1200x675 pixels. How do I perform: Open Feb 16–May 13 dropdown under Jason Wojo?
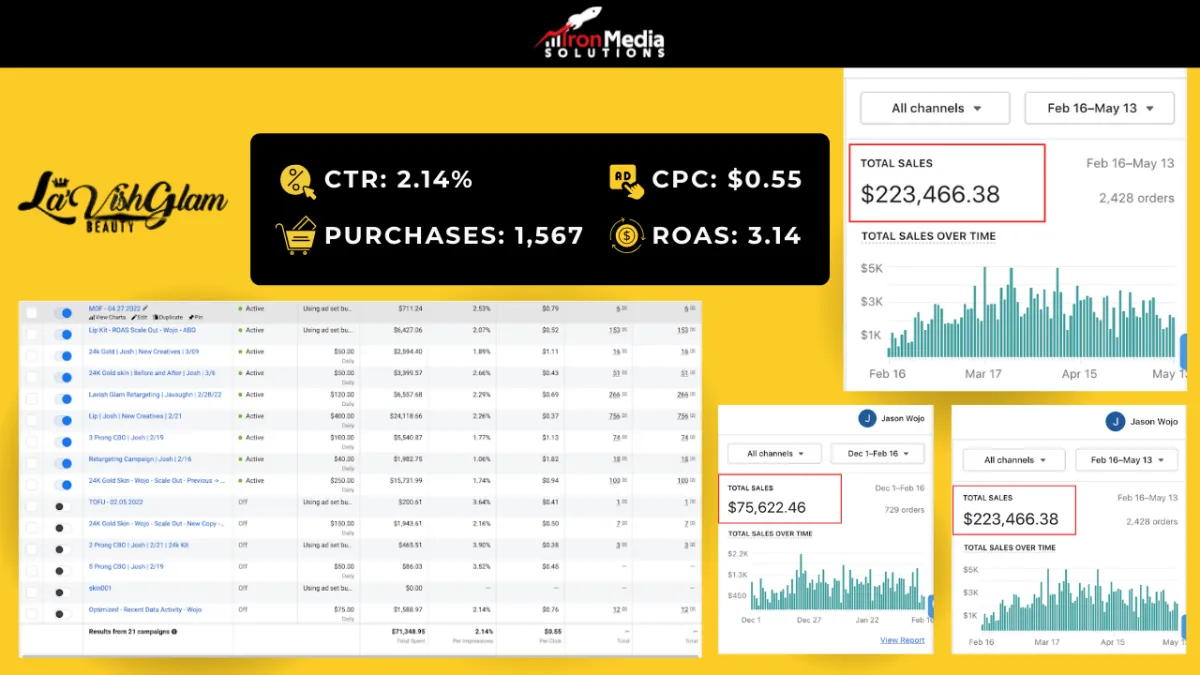point(1127,460)
